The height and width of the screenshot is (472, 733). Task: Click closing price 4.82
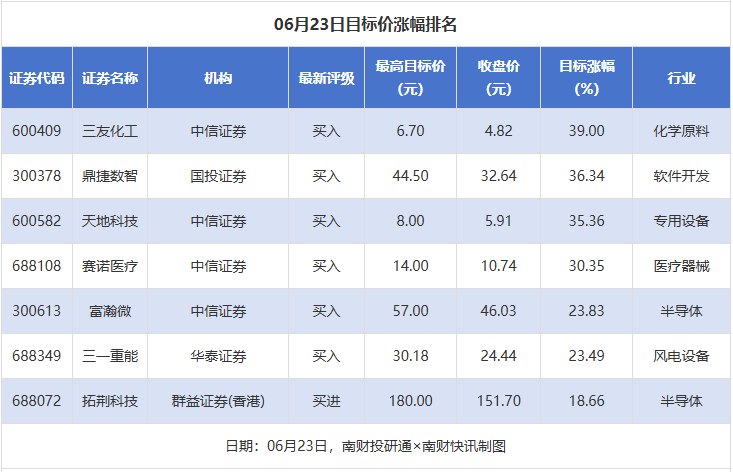[x=498, y=131]
